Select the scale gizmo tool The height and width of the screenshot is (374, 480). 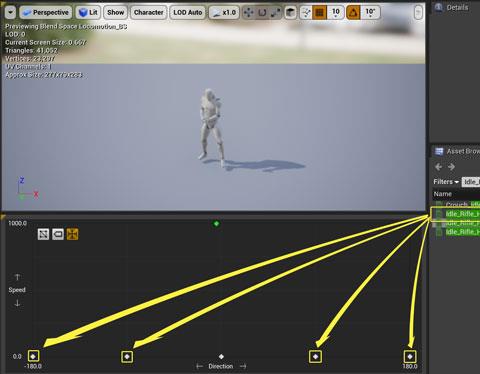[276, 13]
